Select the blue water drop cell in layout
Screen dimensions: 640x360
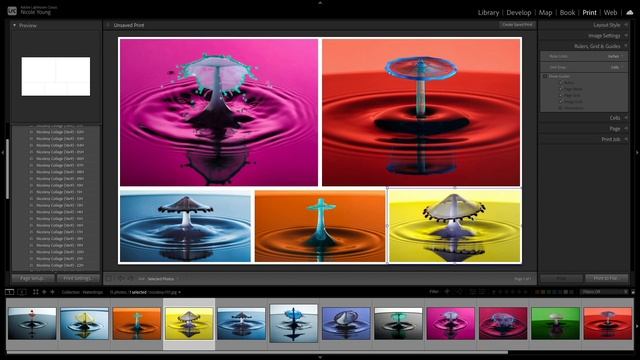(185, 226)
